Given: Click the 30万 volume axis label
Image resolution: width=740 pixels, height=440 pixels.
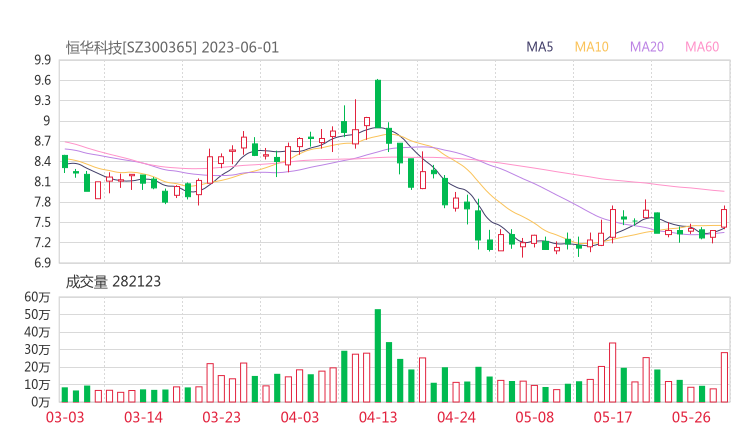Looking at the screenshot, I should click(37, 349).
